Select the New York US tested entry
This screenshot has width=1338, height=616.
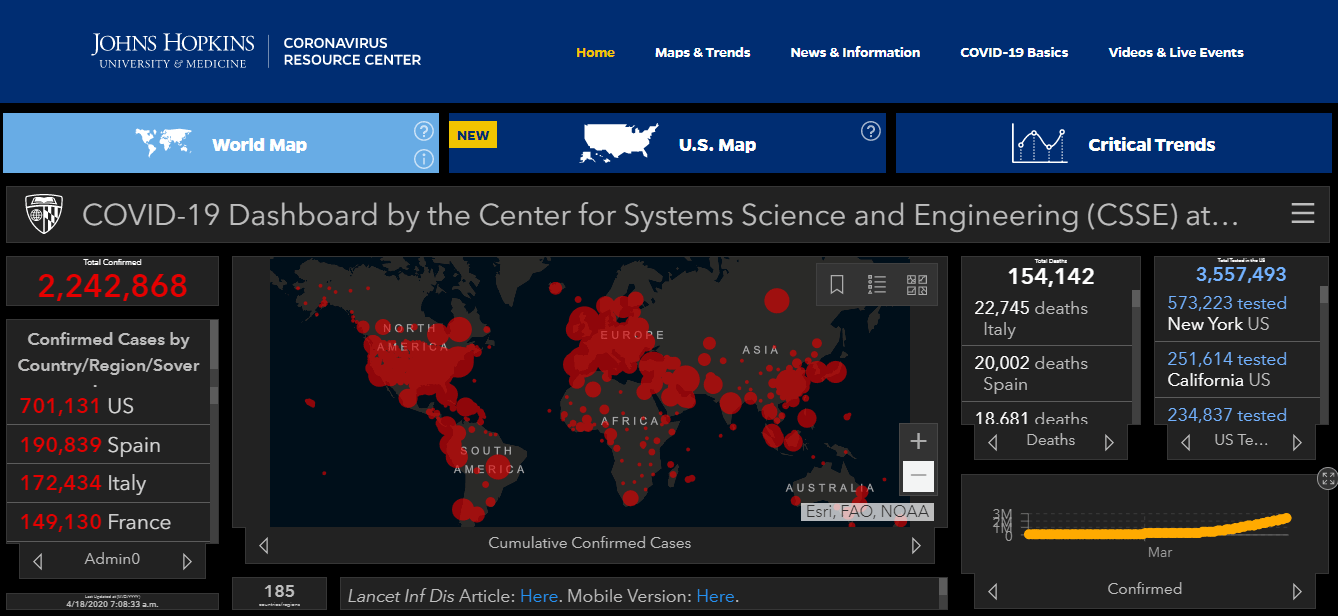coord(1239,313)
